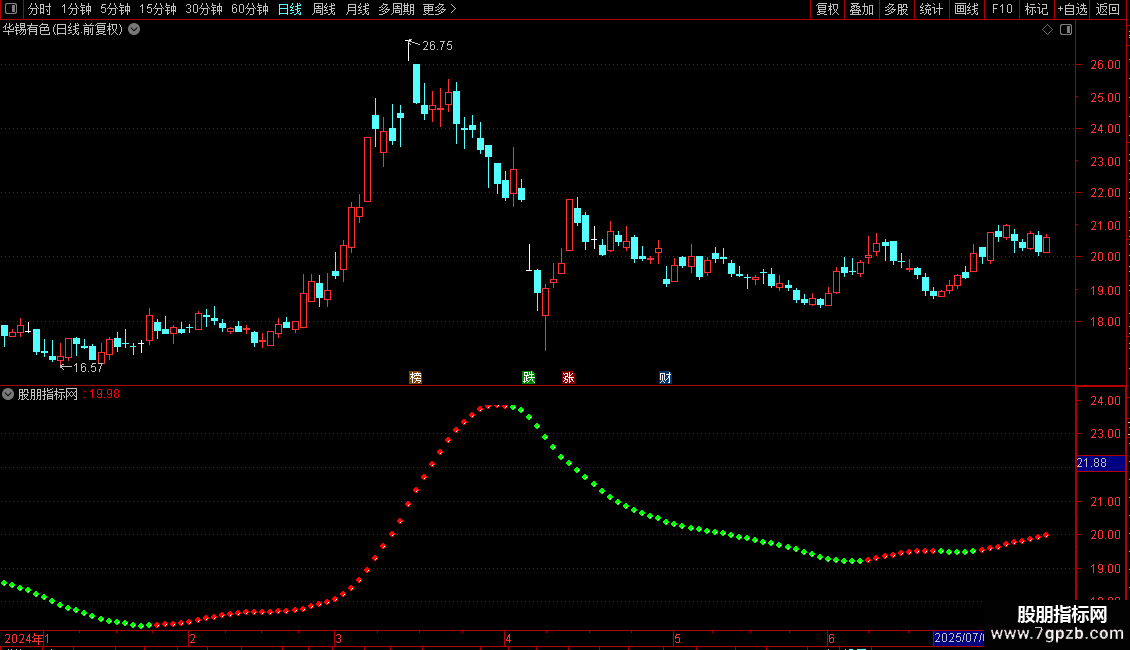Click the 2024年1 label on the time axis
The height and width of the screenshot is (650, 1130).
point(27,638)
